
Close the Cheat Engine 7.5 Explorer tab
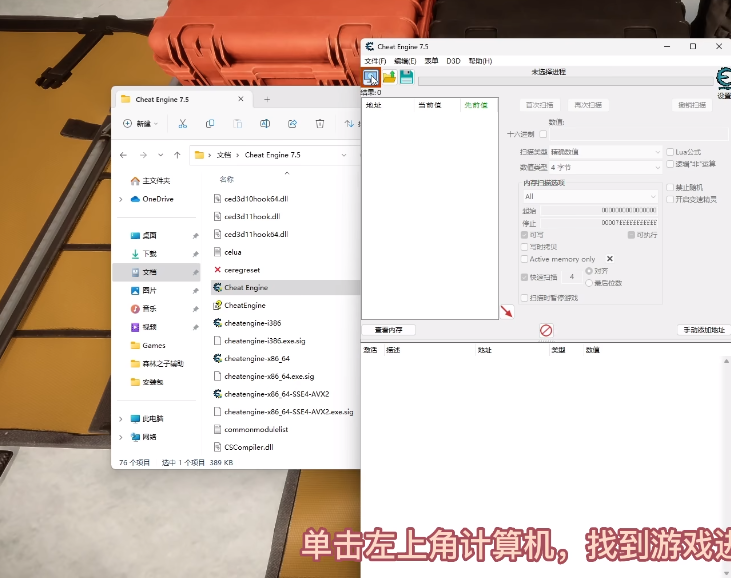(241, 99)
